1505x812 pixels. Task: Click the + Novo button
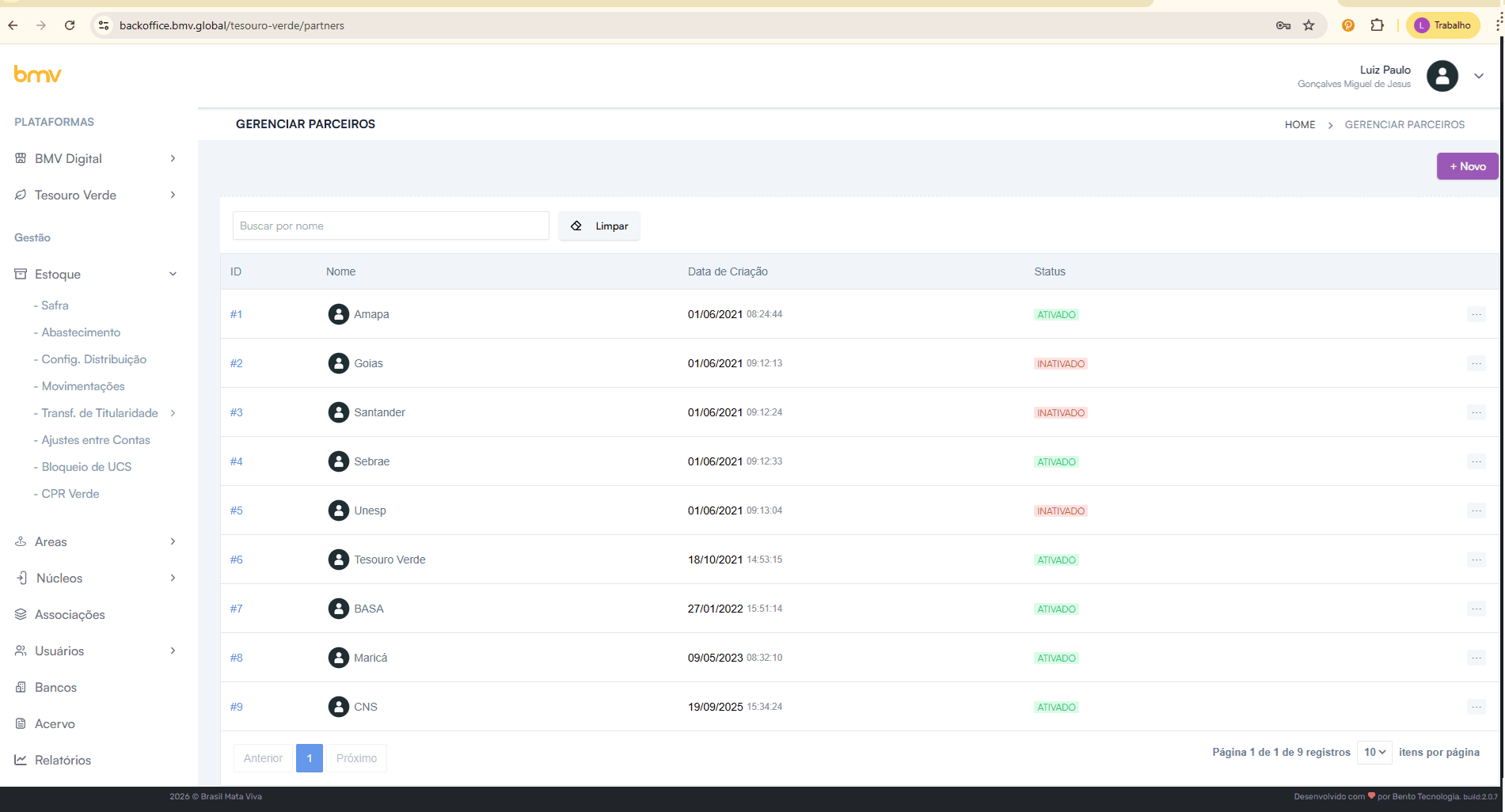(1467, 166)
